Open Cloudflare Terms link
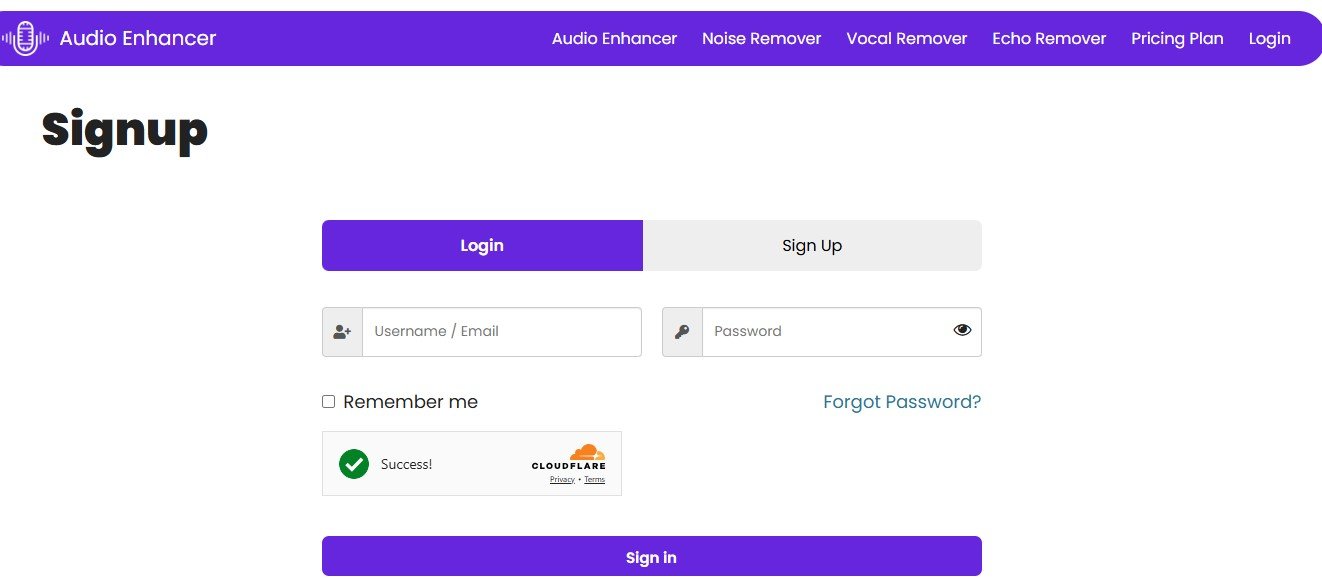Image resolution: width=1322 pixels, height=579 pixels. (594, 480)
